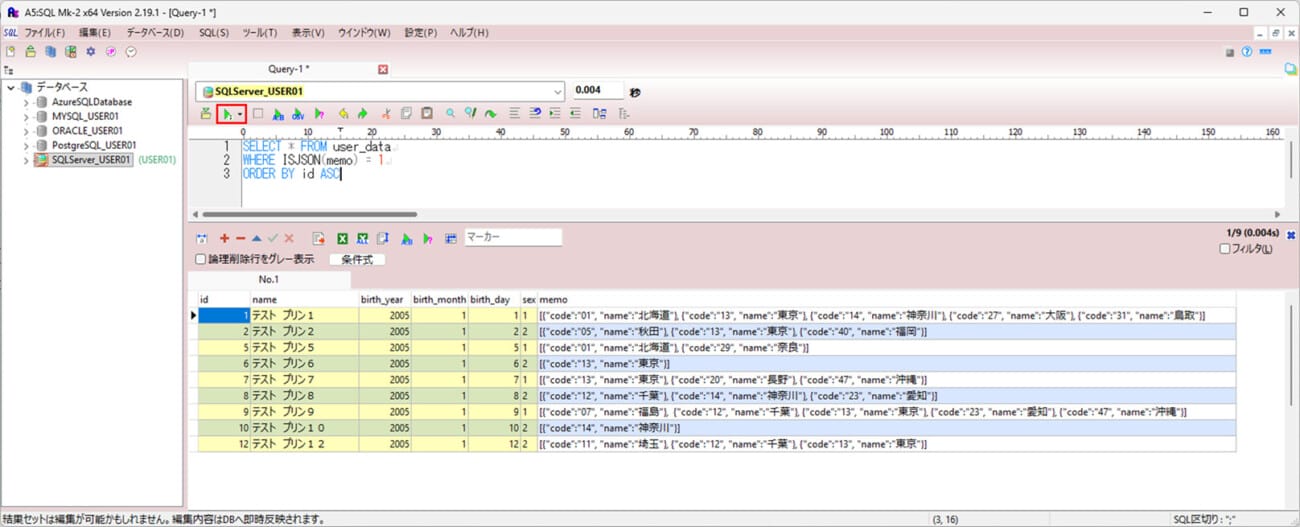Expand the MYSQL_USER01 tree node
This screenshot has height=527, width=1300.
pyautogui.click(x=26, y=116)
